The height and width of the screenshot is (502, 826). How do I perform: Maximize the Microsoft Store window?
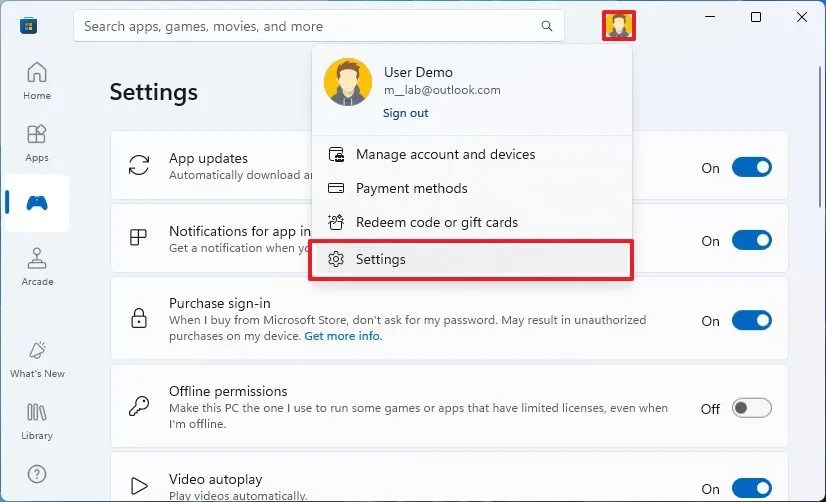(756, 17)
